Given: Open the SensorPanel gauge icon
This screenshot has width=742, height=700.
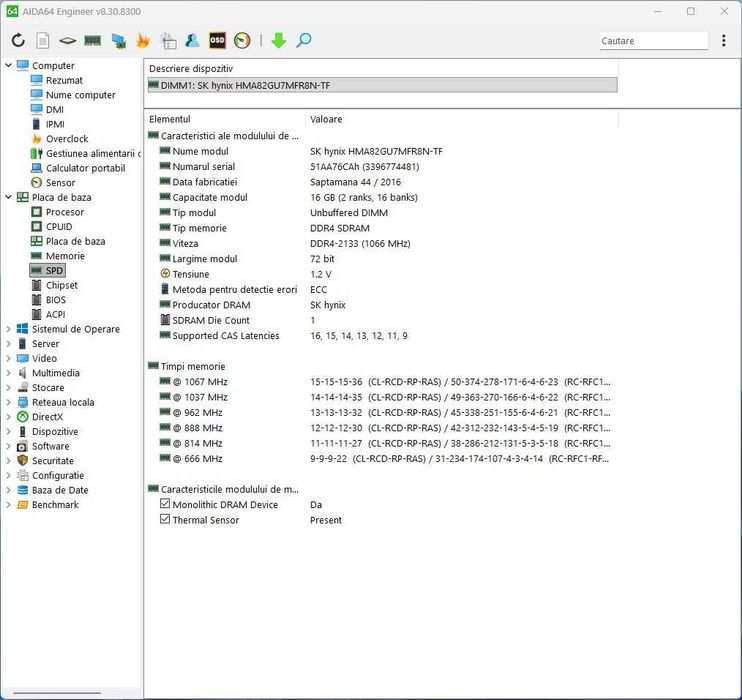Looking at the screenshot, I should tap(242, 41).
